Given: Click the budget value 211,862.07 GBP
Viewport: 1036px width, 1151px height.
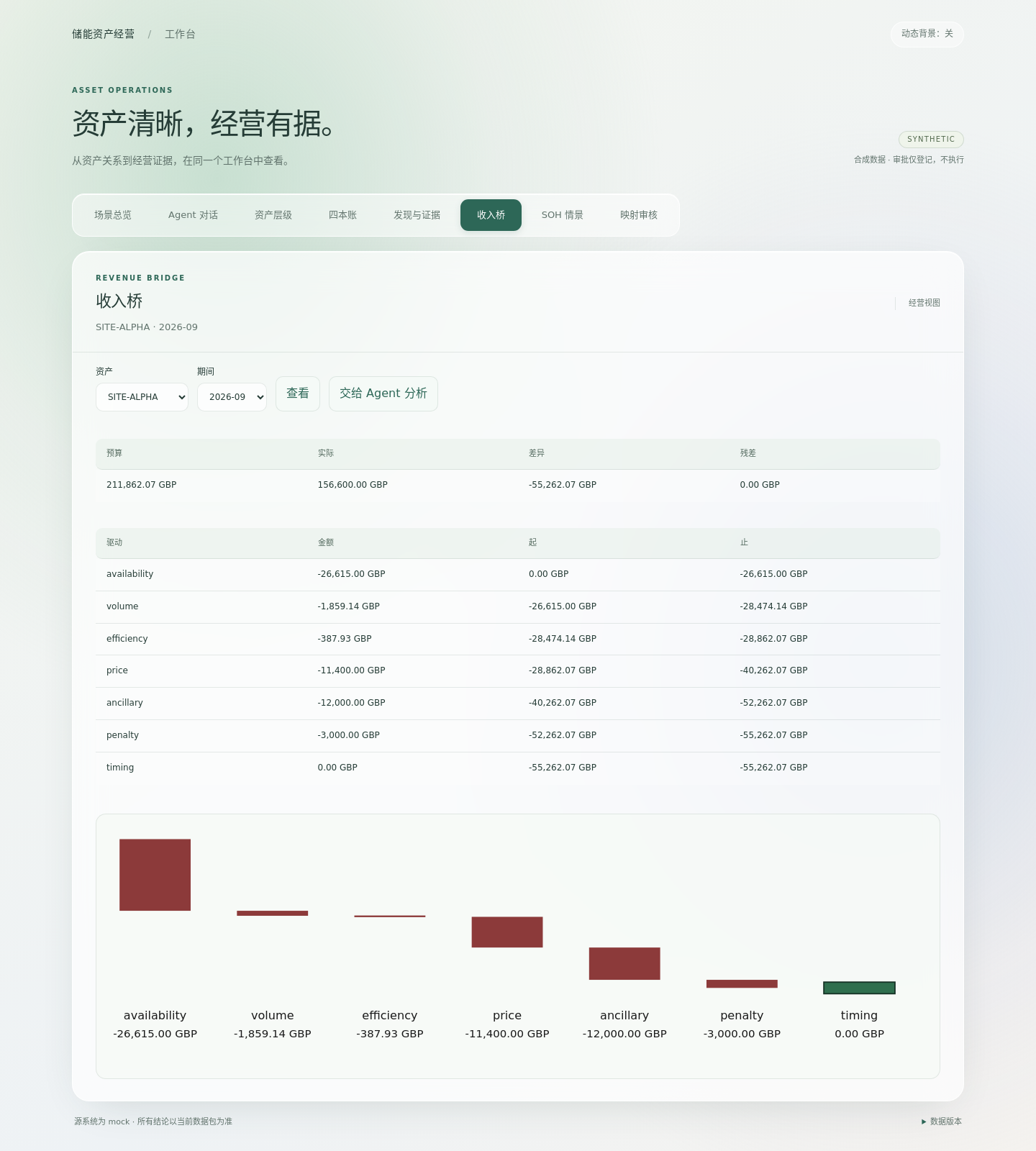Looking at the screenshot, I should click(x=142, y=485).
